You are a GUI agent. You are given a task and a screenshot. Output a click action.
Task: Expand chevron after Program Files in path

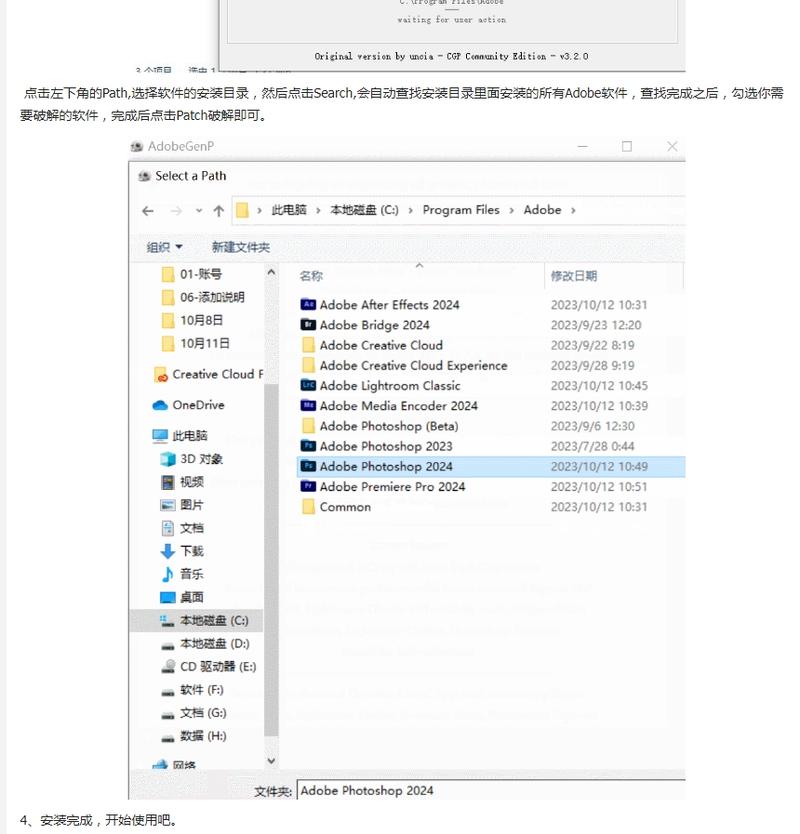click(511, 211)
